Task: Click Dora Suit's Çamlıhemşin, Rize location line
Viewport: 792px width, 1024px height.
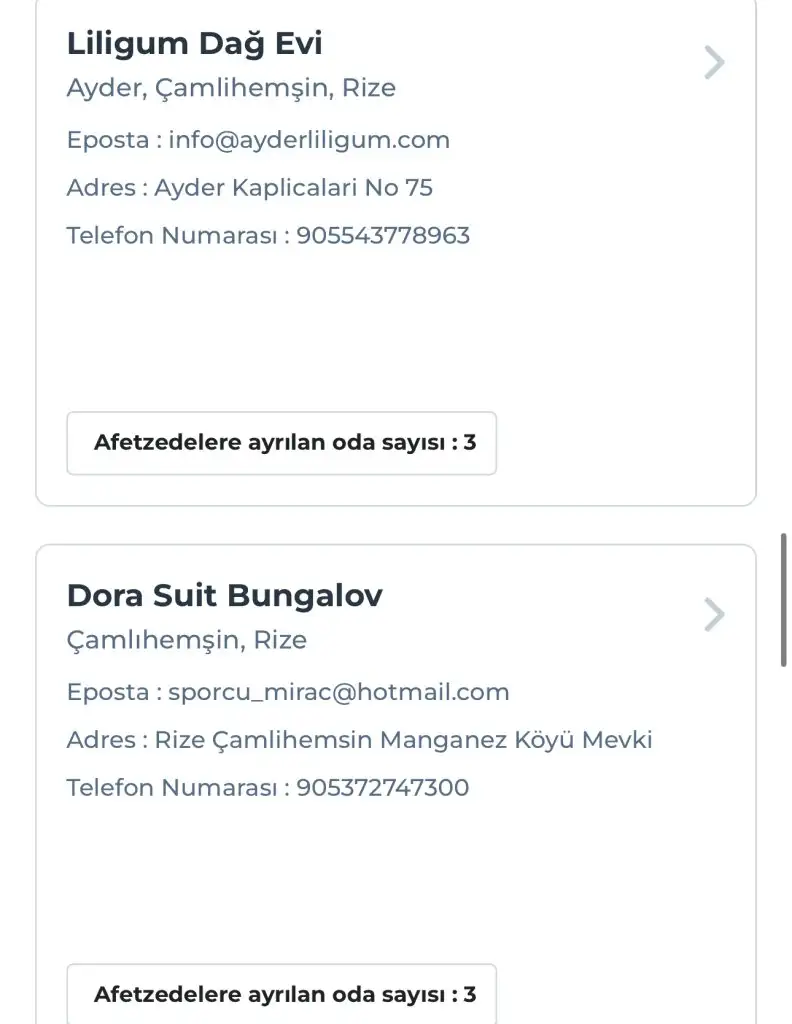Action: [x=186, y=640]
